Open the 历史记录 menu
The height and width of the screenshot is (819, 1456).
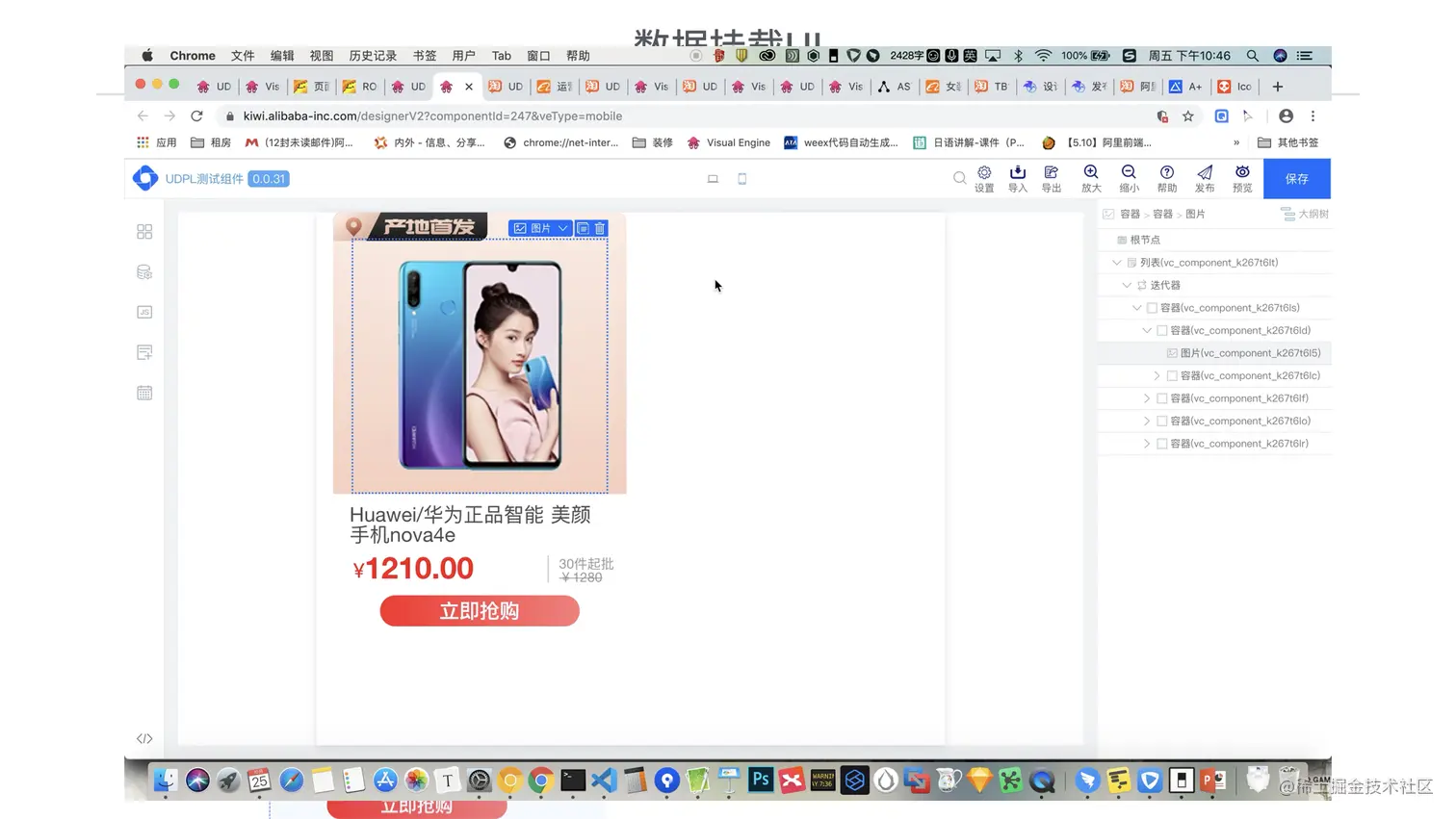[x=373, y=56]
